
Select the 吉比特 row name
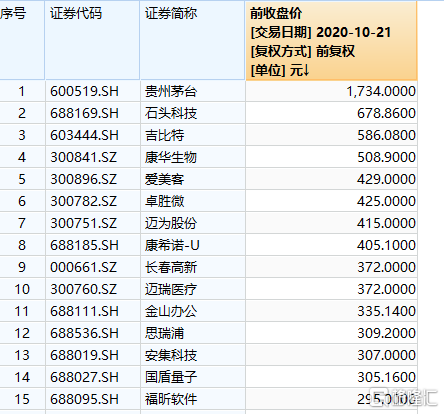pos(164,135)
